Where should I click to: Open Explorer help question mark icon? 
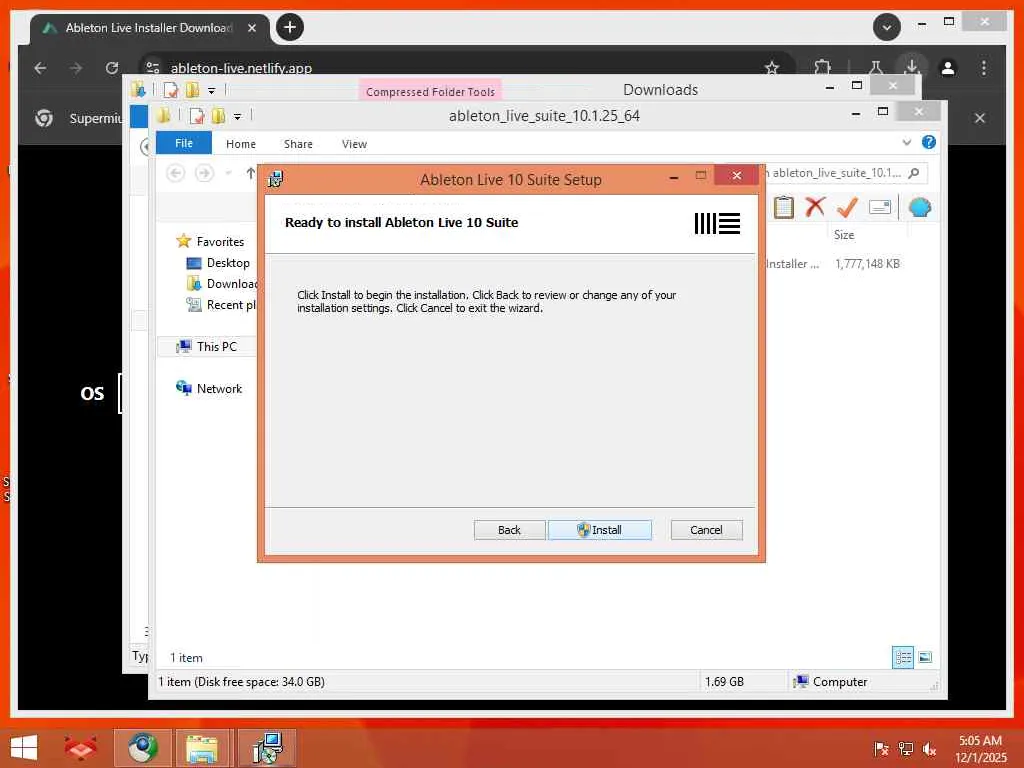coord(929,142)
